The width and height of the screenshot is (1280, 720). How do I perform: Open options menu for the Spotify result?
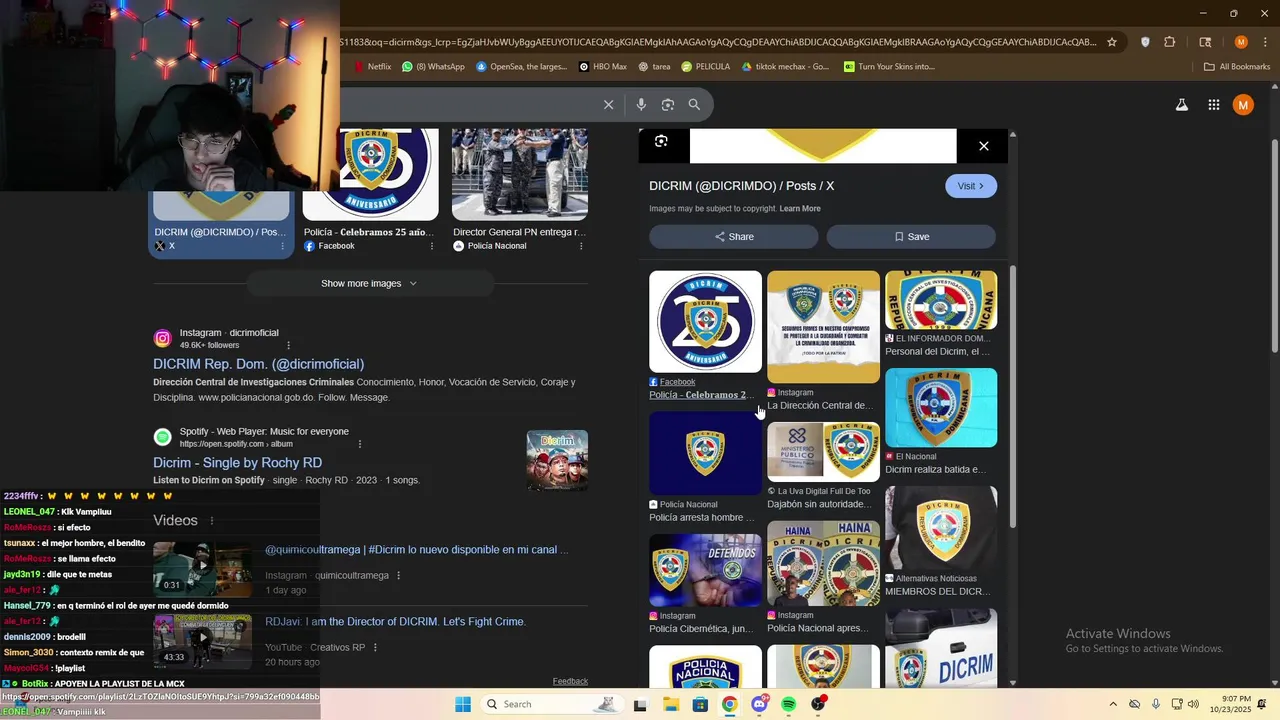pos(360,444)
